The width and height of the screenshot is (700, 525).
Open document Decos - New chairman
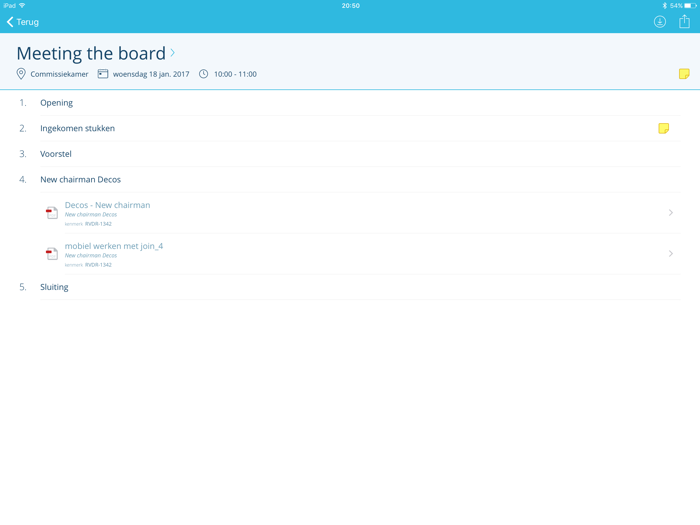click(360, 213)
